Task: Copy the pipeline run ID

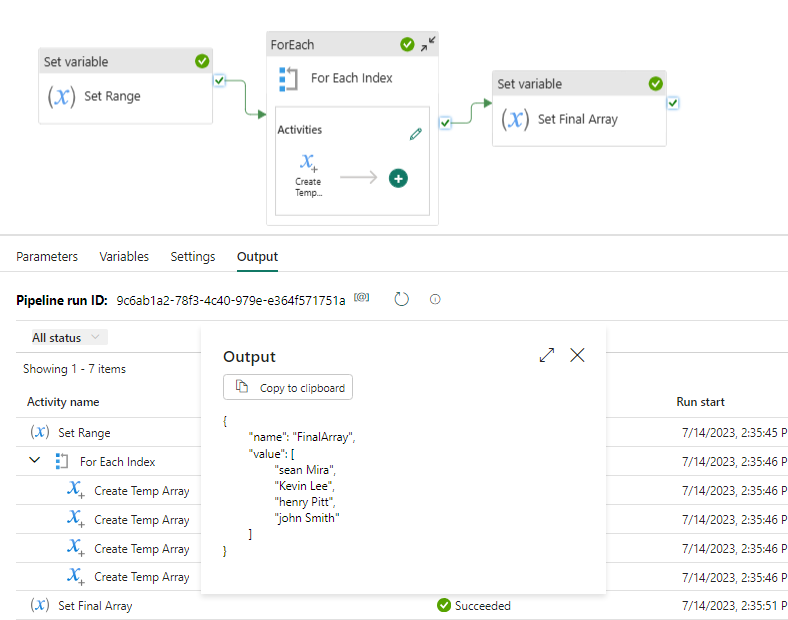Action: coord(361,297)
